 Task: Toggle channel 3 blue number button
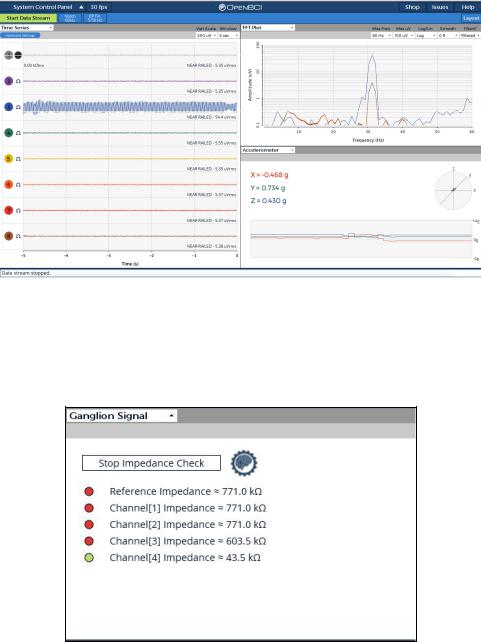pos(9,107)
